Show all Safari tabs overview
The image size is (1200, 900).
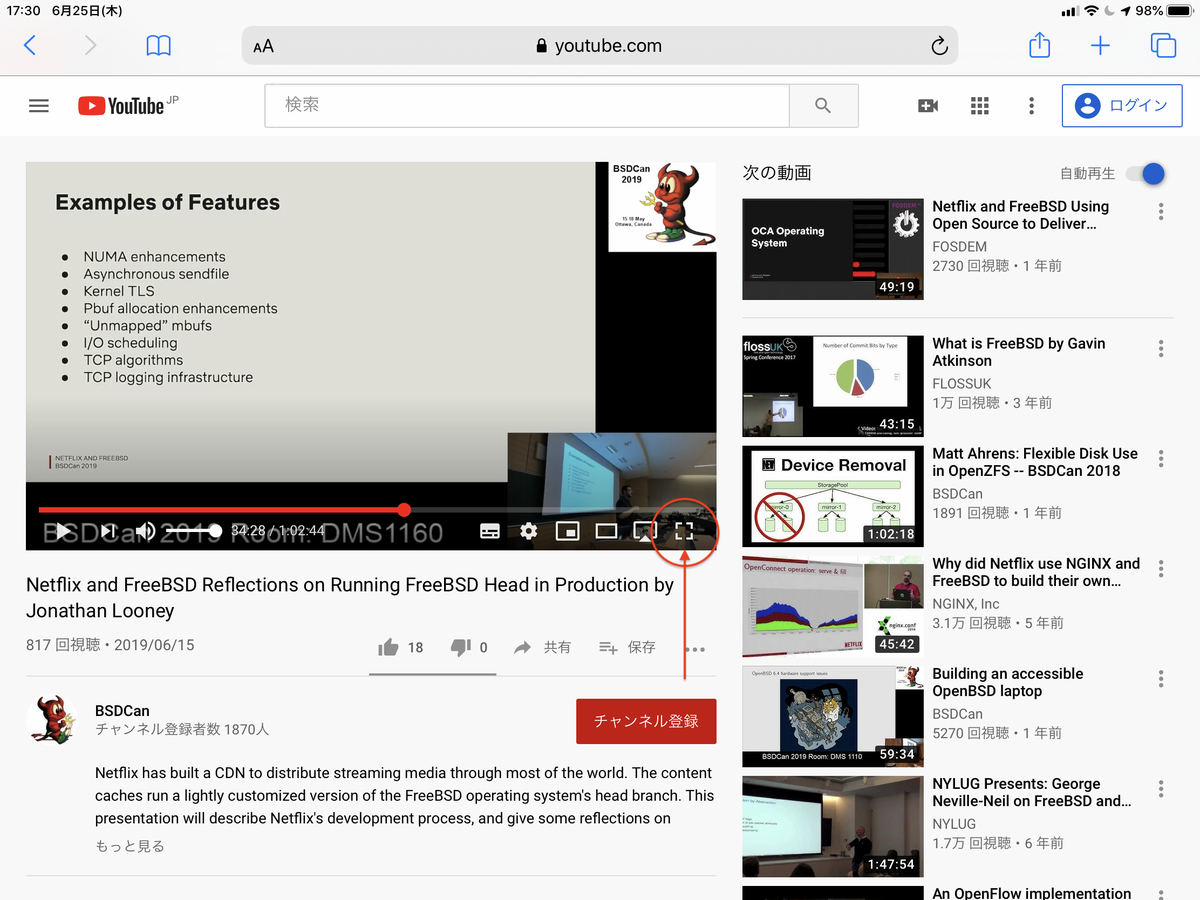(x=1163, y=45)
